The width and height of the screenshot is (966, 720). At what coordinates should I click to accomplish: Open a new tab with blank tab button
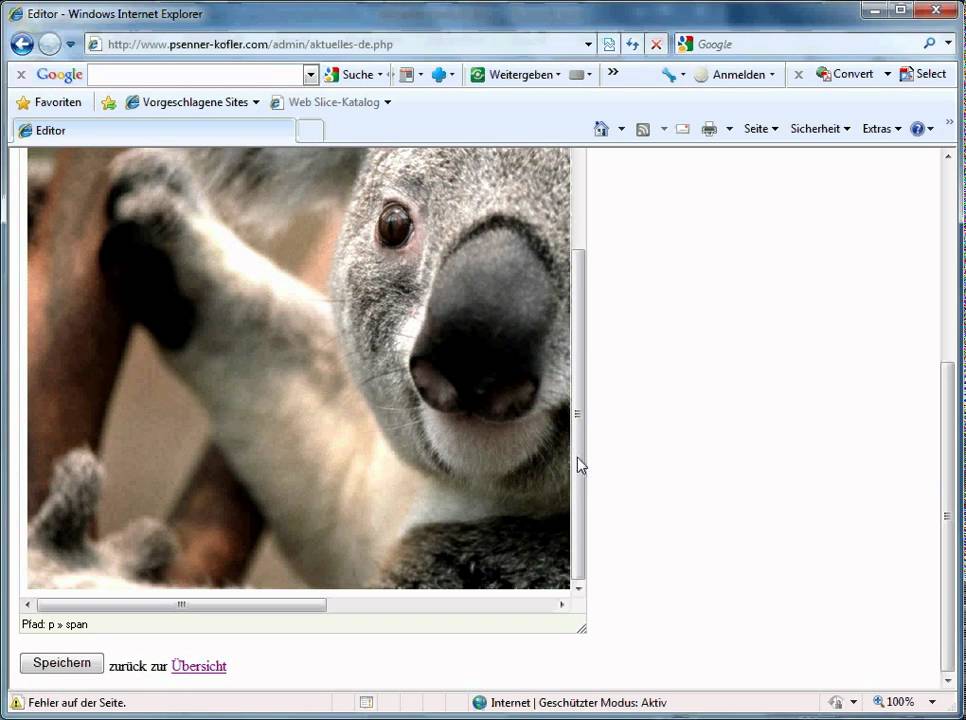pyautogui.click(x=310, y=131)
